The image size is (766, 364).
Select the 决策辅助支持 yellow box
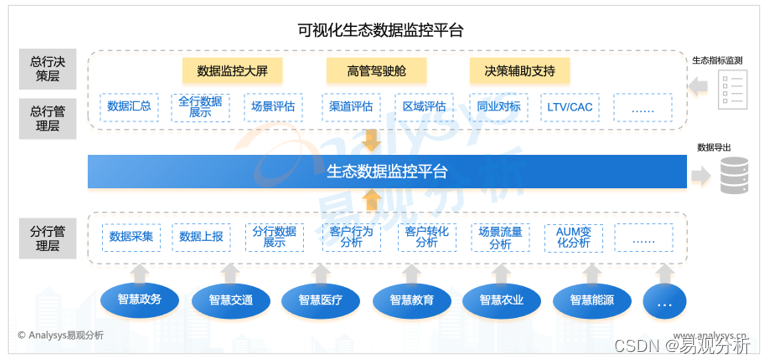[520, 71]
